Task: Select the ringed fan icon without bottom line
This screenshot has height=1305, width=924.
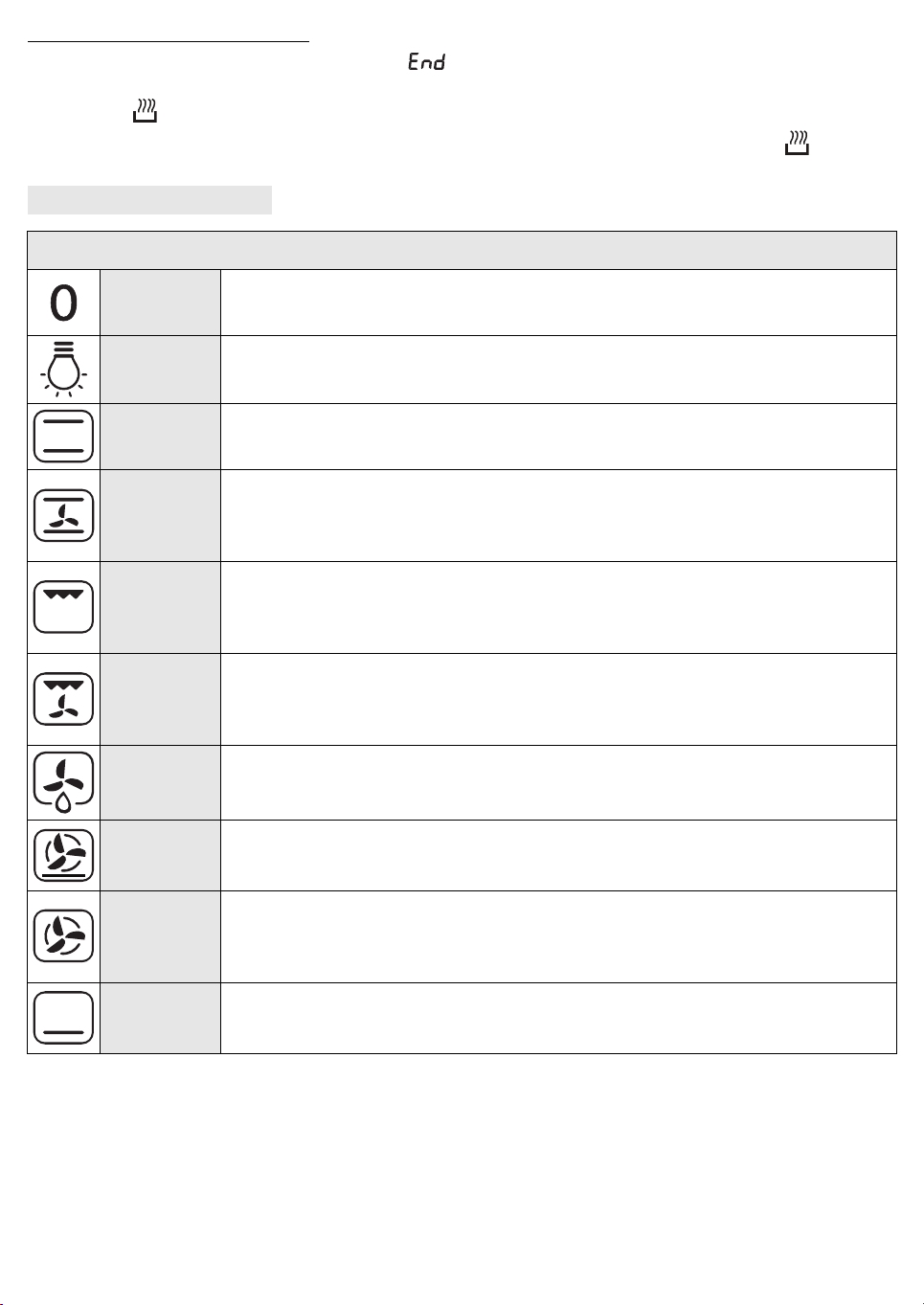Action: [x=63, y=935]
